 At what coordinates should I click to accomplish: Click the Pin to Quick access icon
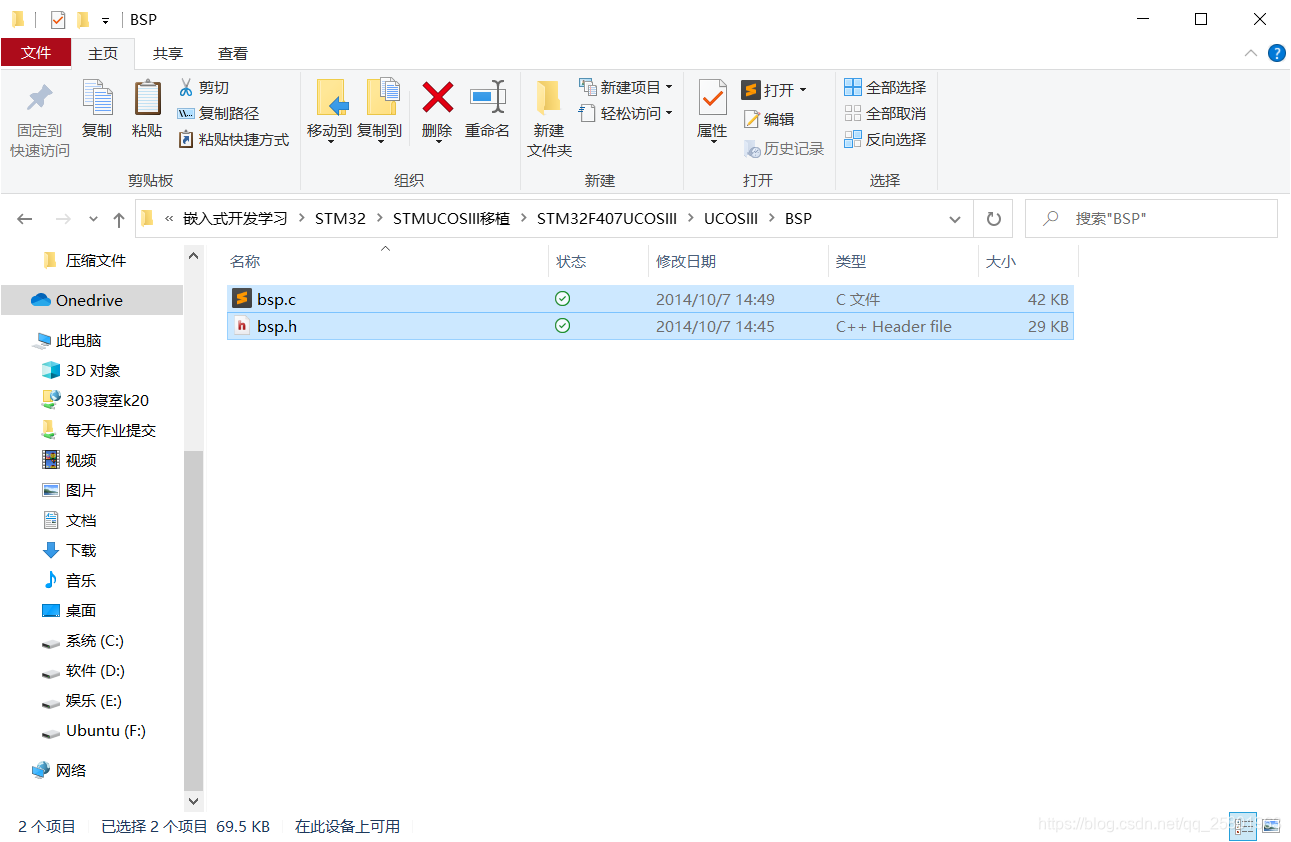tap(40, 98)
